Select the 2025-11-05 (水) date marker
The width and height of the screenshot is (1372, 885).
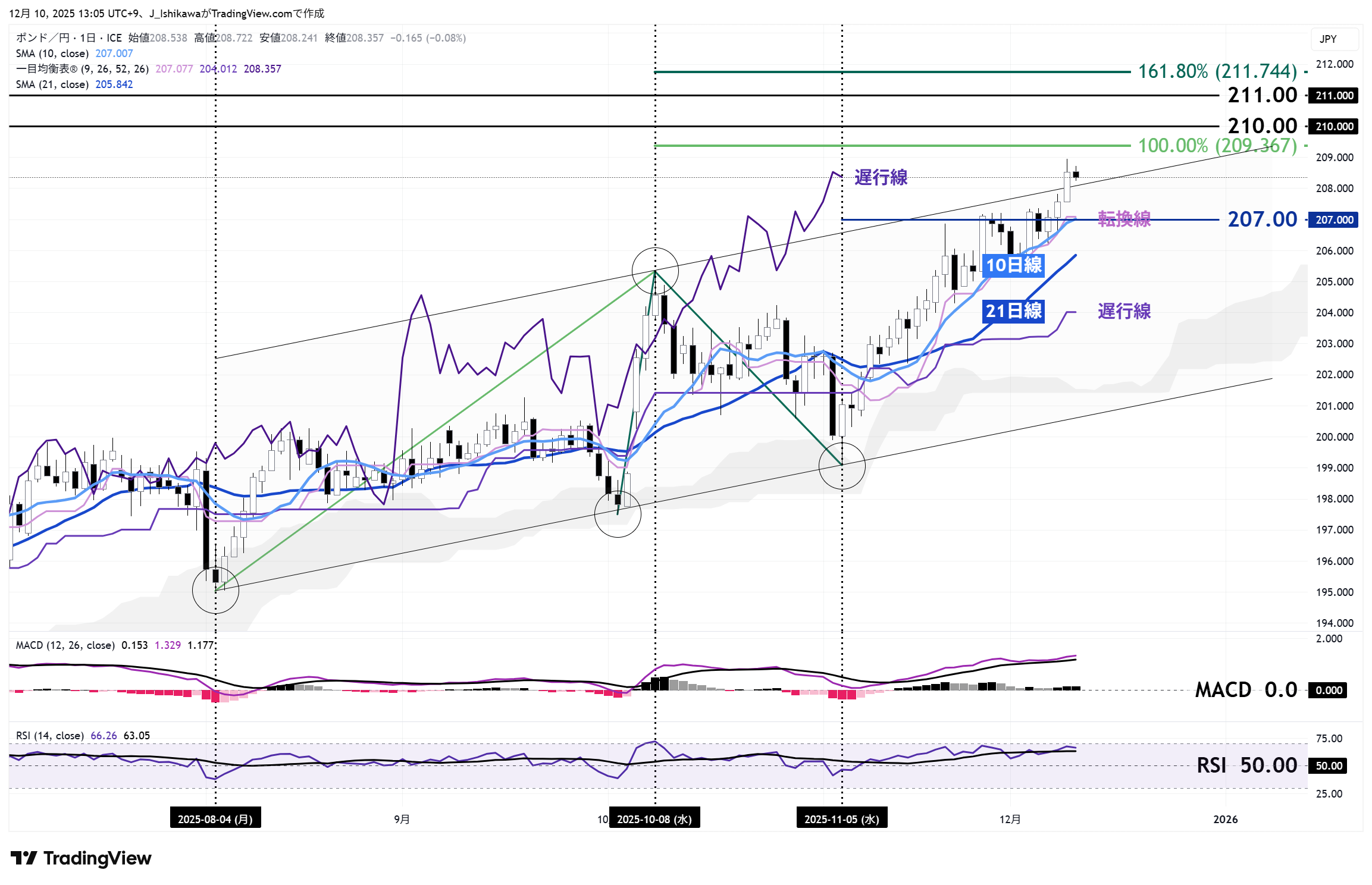tap(841, 819)
